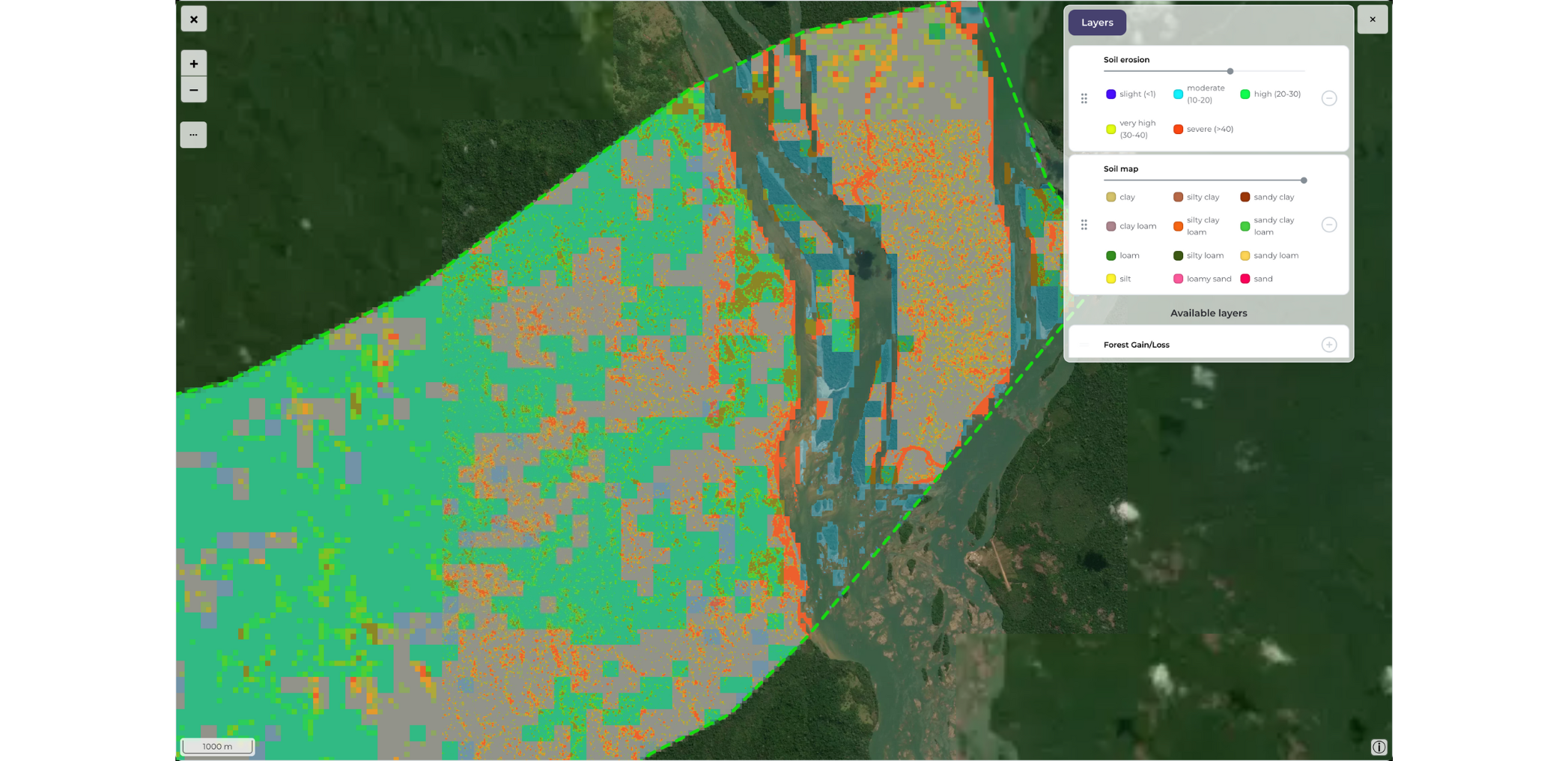Grab the Soil erosion drag handle
Viewport: 1568px width, 761px height.
1084,98
